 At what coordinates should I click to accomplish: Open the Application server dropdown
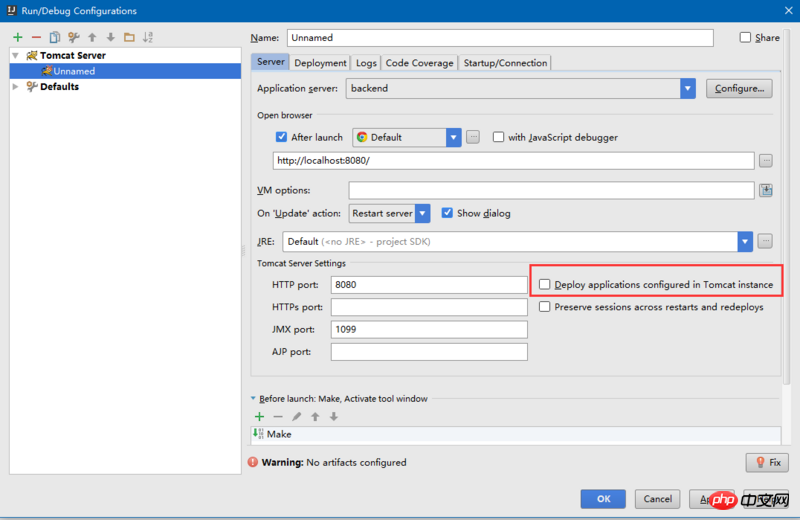tap(688, 88)
